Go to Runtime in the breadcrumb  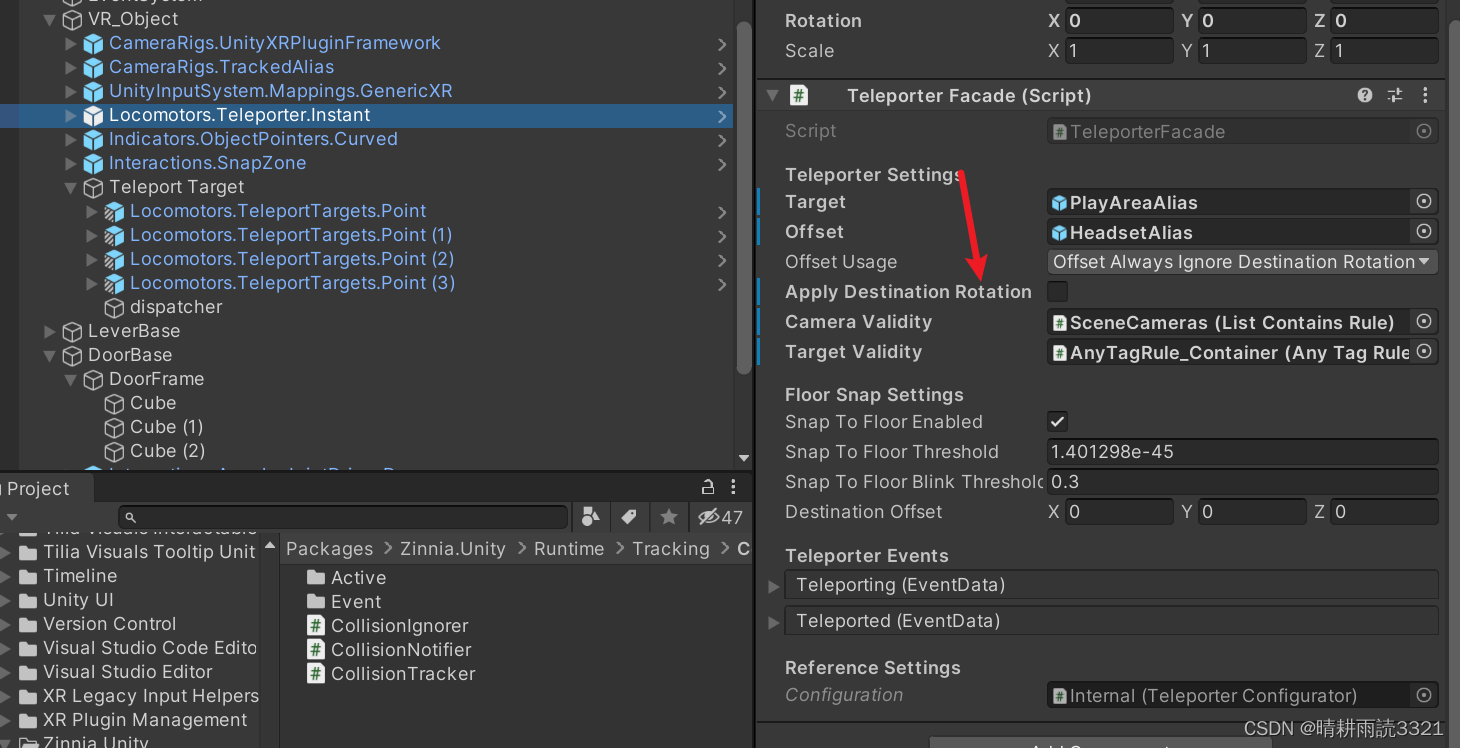(x=569, y=549)
